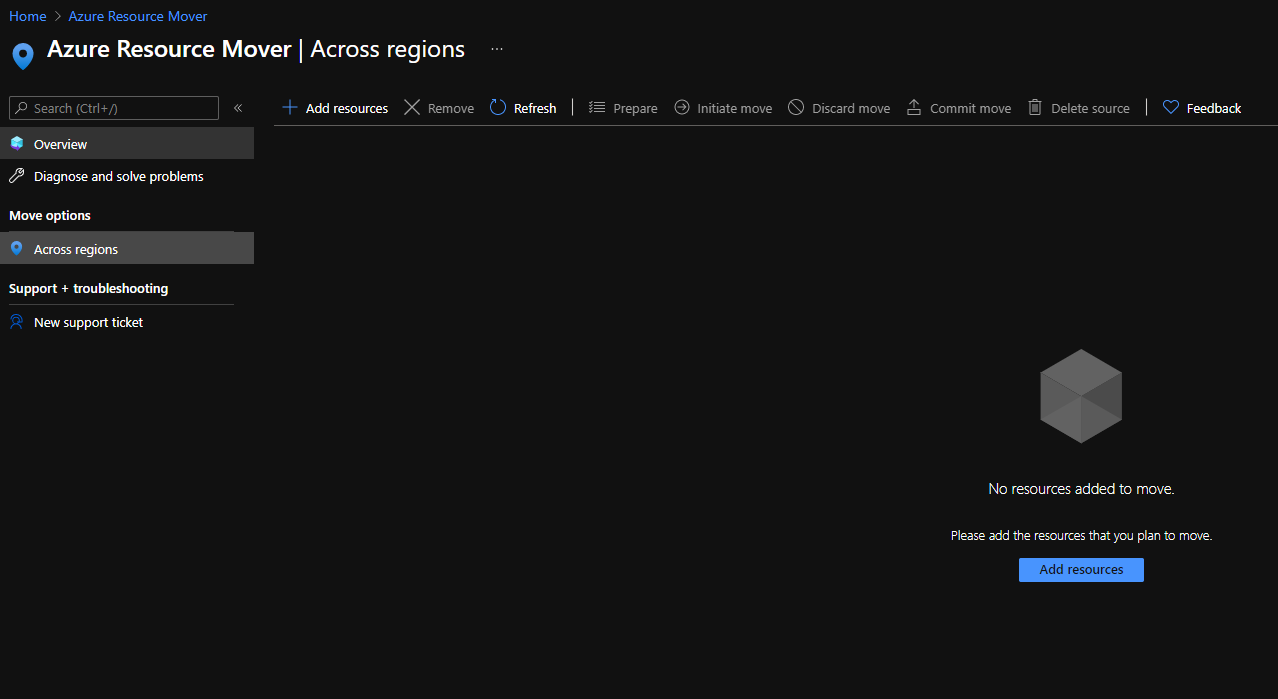1278x699 pixels.
Task: Click the blue Add resources button
Action: (x=1081, y=569)
